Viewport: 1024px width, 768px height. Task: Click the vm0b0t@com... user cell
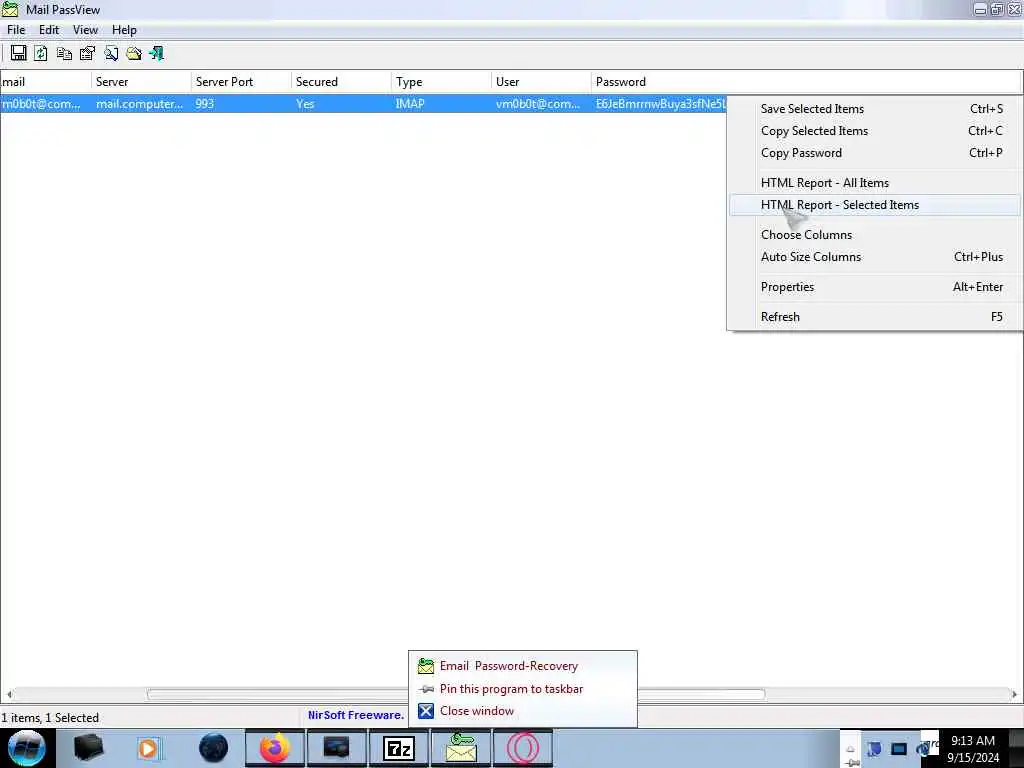coord(538,104)
